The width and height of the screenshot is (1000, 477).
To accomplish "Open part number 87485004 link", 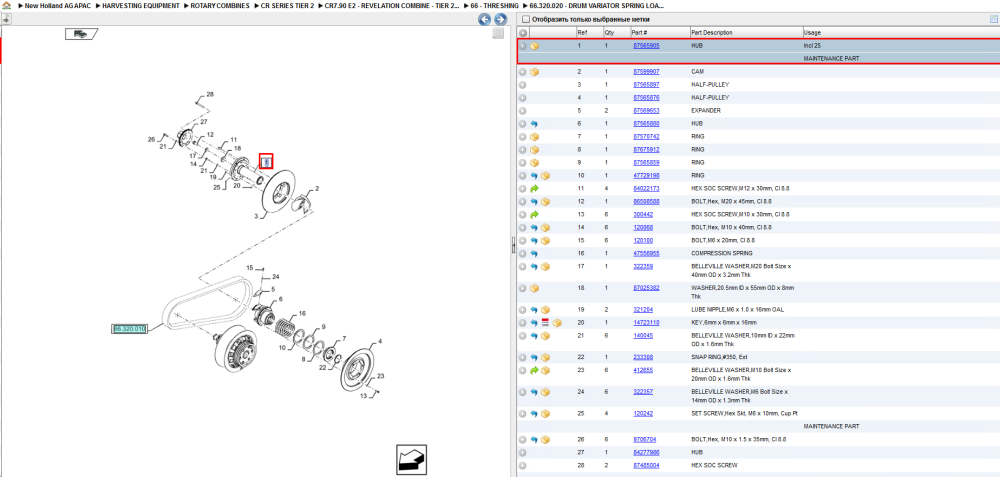I will pos(646,466).
